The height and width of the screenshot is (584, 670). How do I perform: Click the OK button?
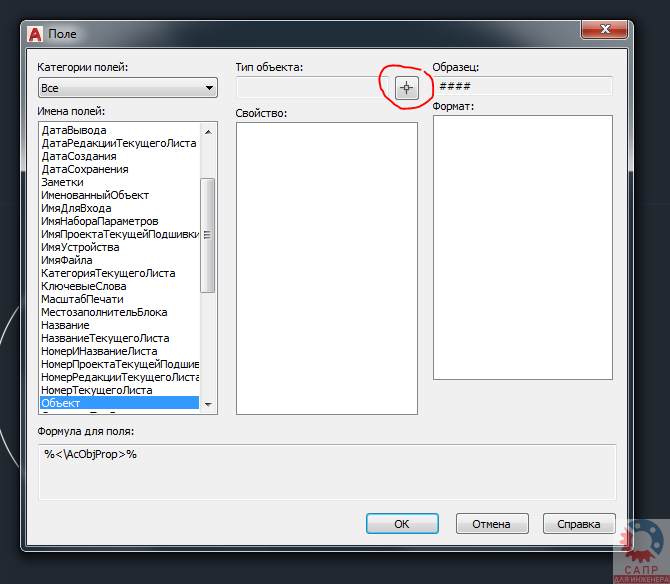[402, 524]
